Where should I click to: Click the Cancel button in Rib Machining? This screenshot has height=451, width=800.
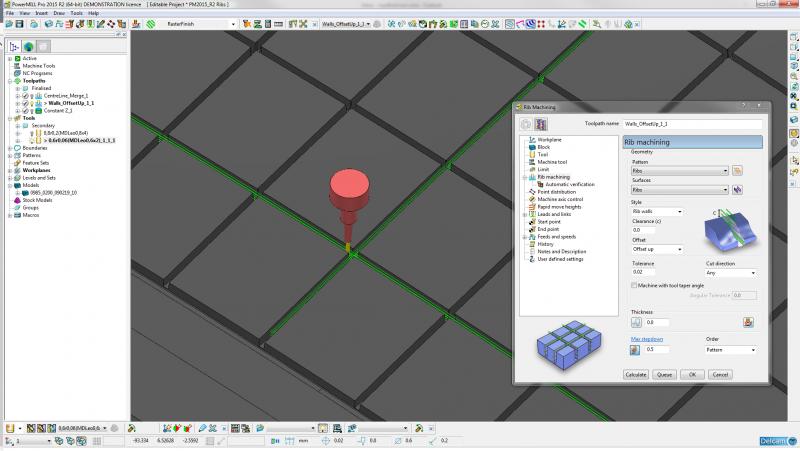[x=720, y=374]
